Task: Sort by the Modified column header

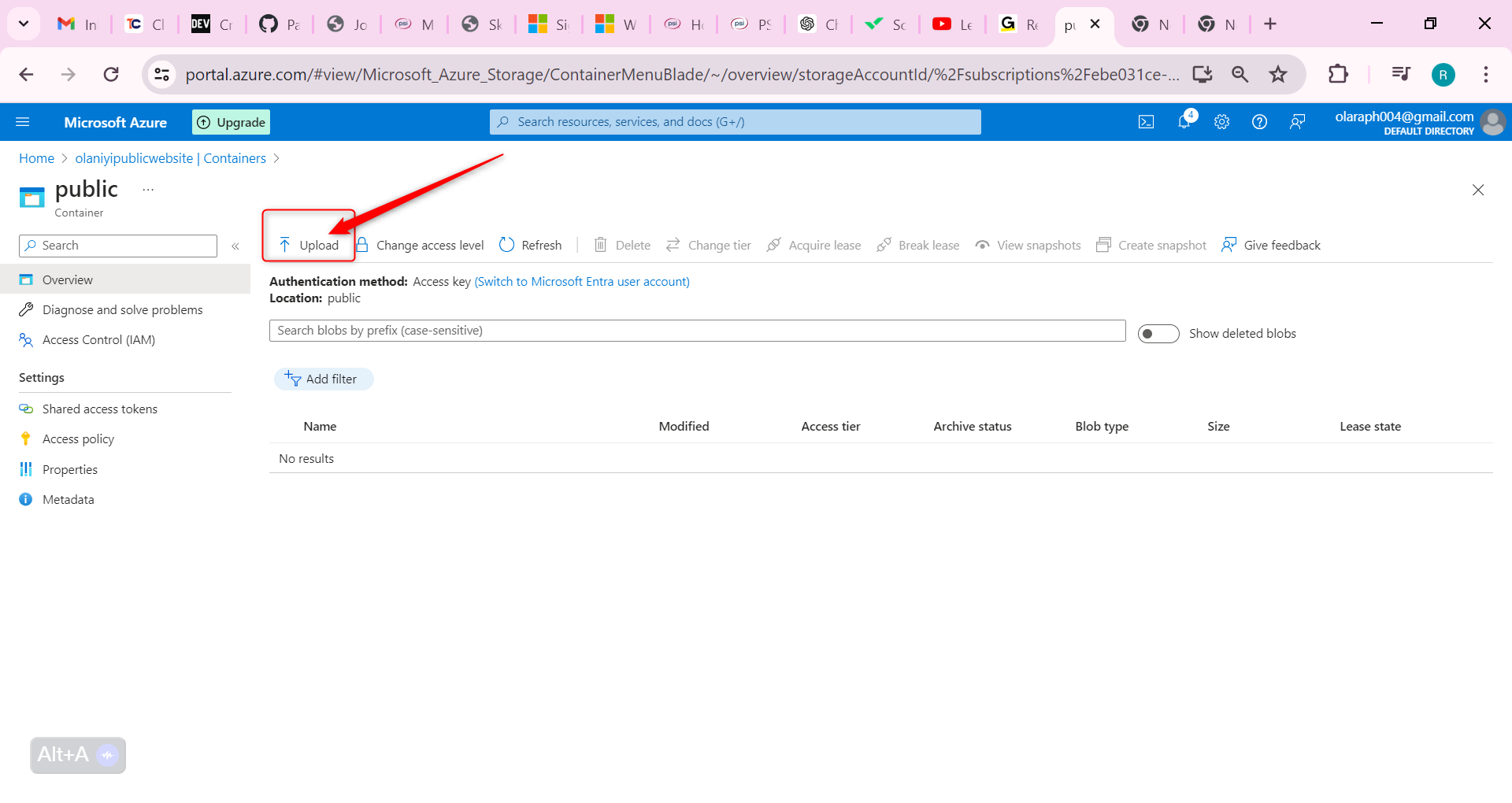Action: (684, 427)
